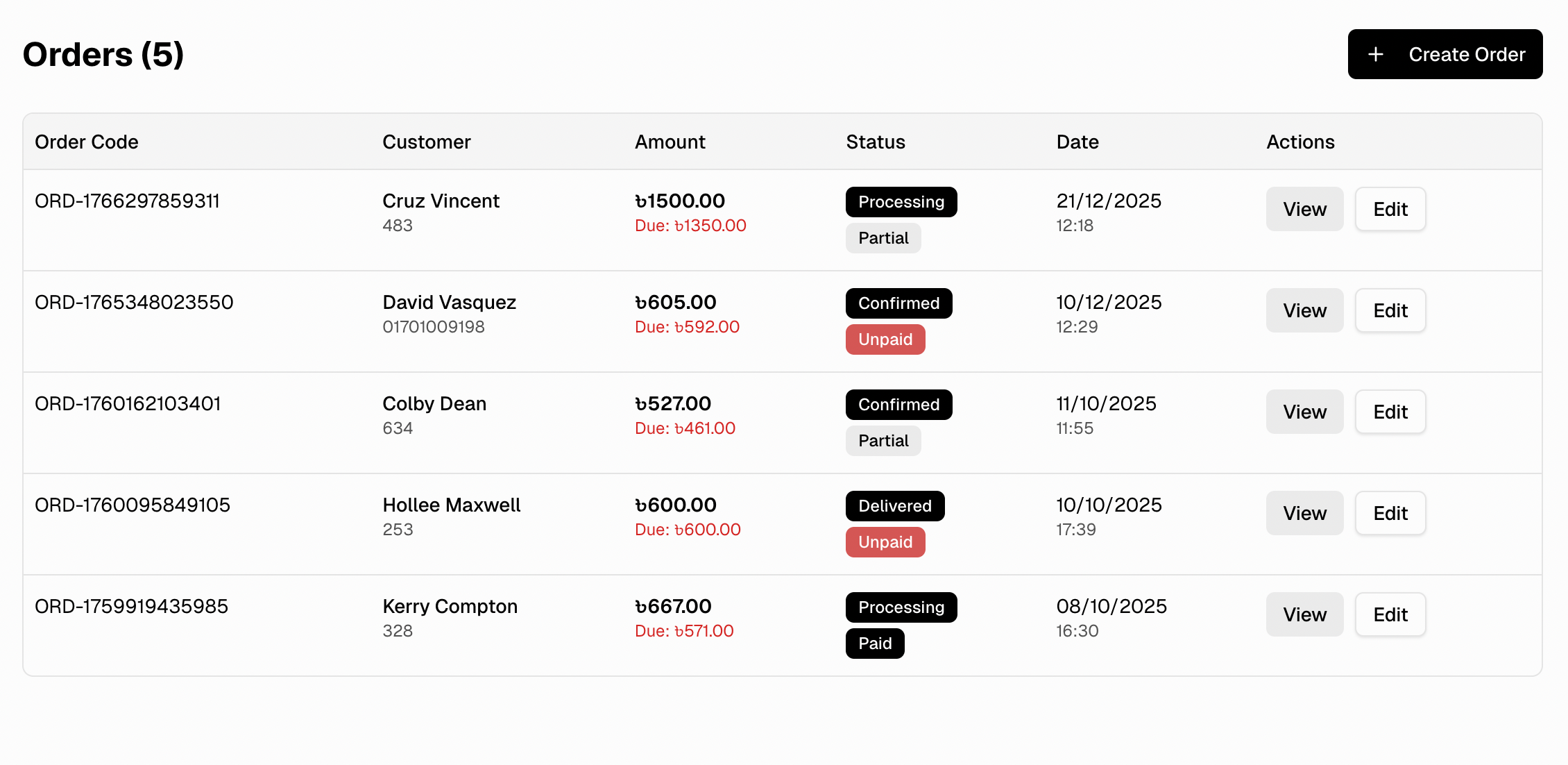Click the Unpaid badge on David Vasquez's row

coord(885,339)
